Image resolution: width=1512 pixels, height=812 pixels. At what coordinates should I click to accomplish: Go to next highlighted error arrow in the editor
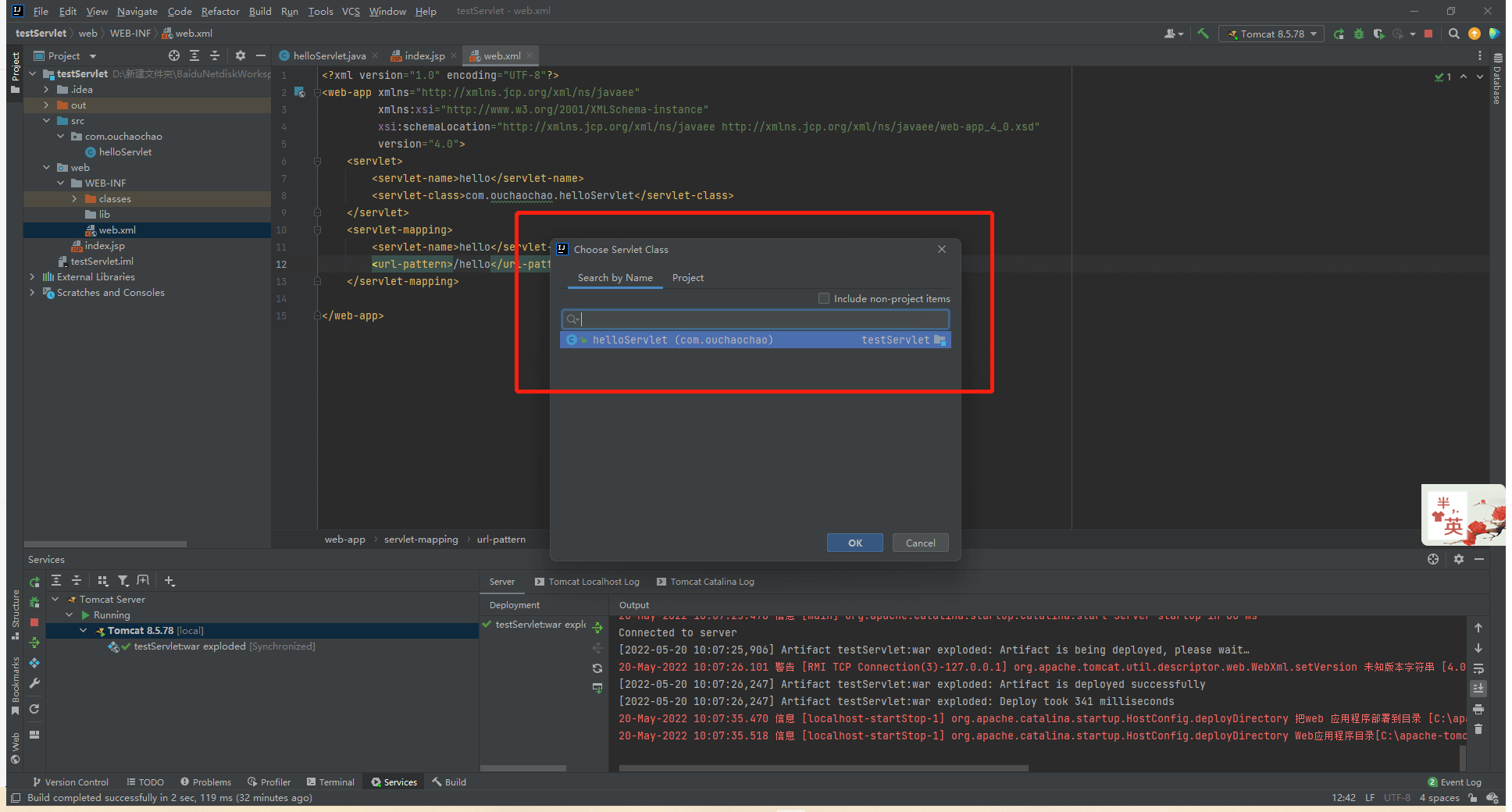coord(1480,77)
